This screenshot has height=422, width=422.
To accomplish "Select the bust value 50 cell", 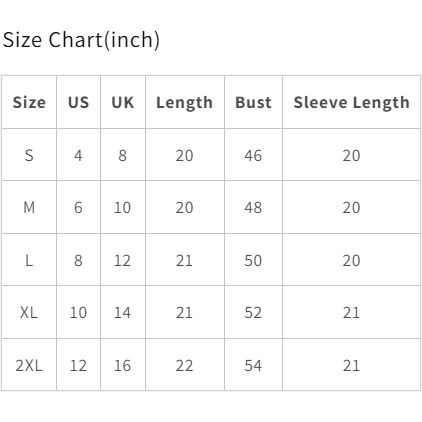I will [253, 260].
